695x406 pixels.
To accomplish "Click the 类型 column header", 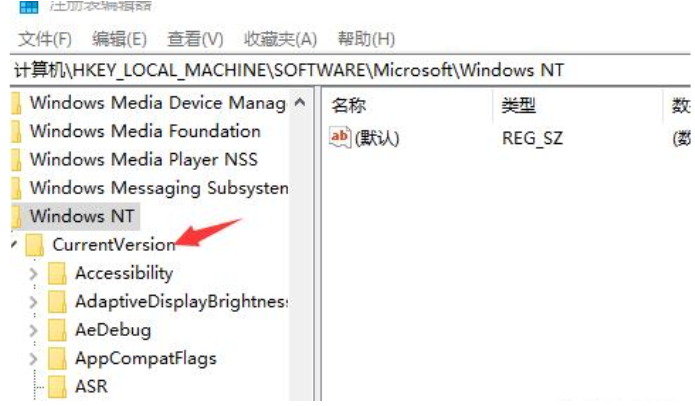I will [x=521, y=104].
